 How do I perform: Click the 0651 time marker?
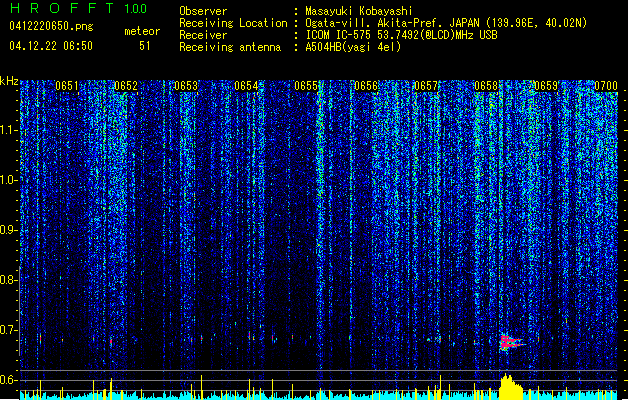pos(67,86)
